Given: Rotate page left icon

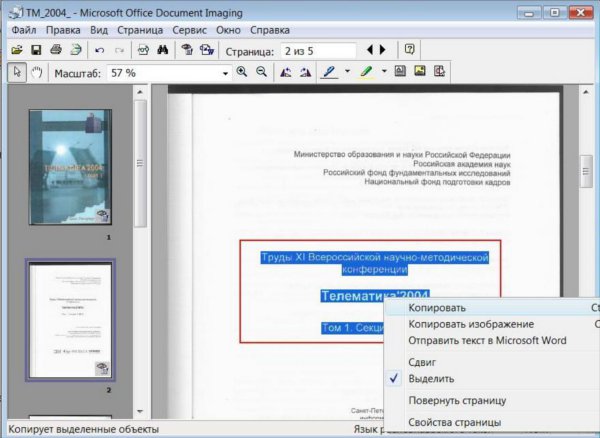Looking at the screenshot, I should click(x=285, y=72).
